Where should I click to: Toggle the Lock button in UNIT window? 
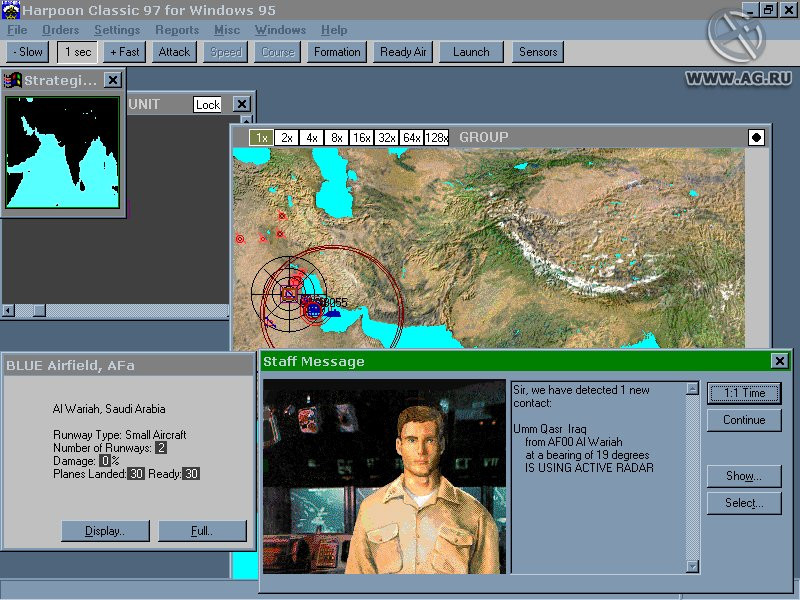pos(208,104)
